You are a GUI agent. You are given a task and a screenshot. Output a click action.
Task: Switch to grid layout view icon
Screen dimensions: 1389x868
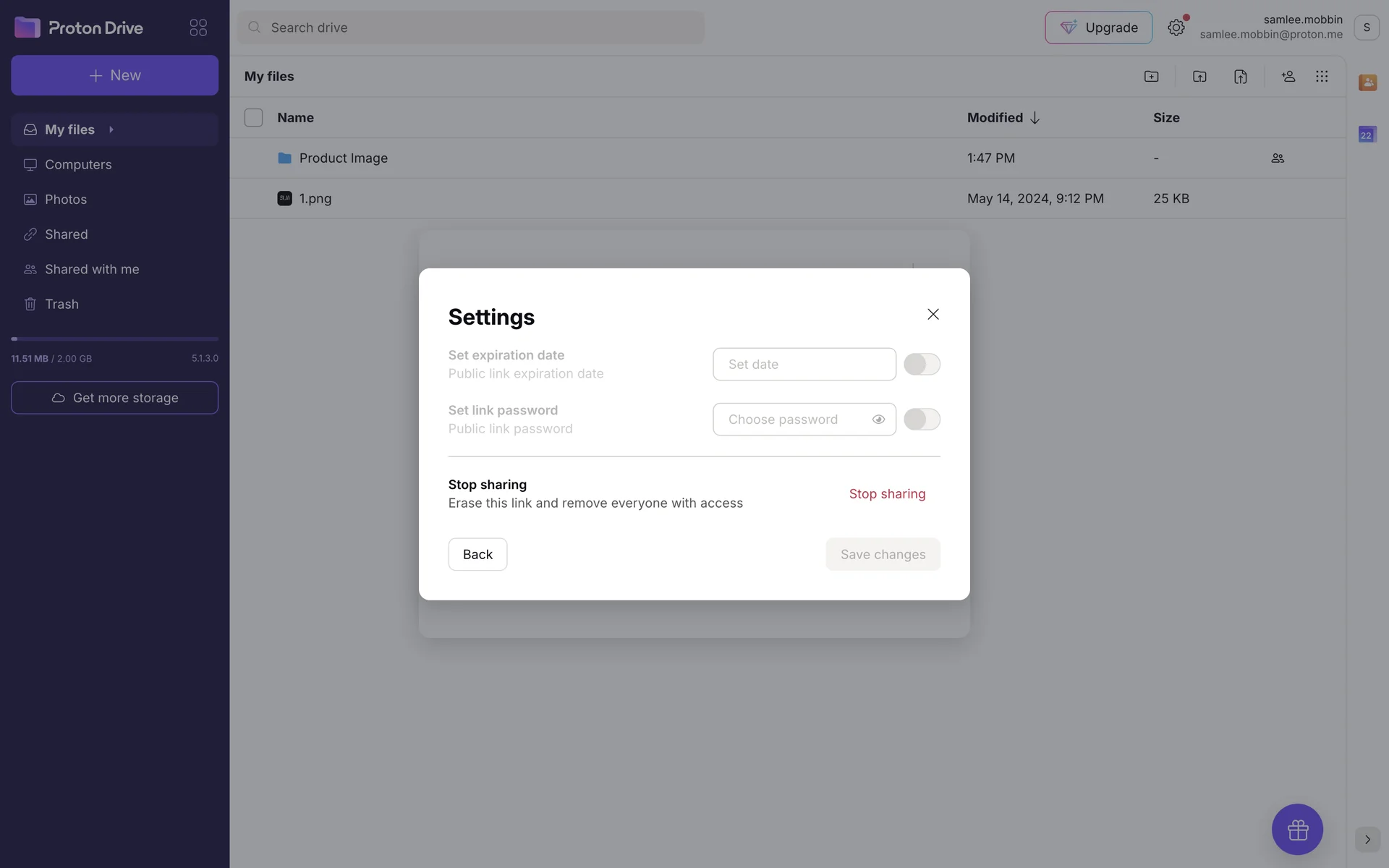(1322, 77)
